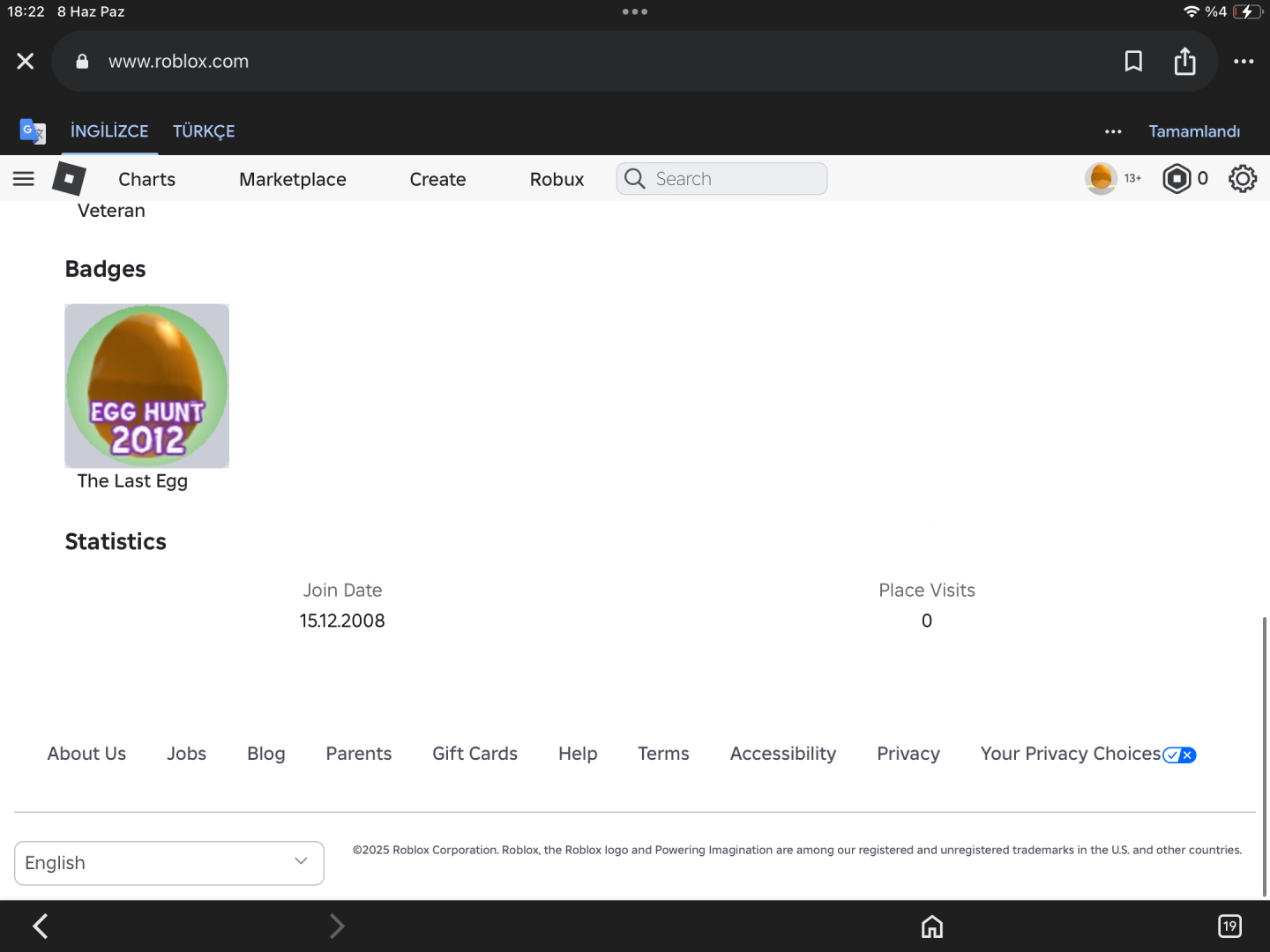Tap the browser home icon
Screen dimensions: 1270x952
tap(932, 926)
